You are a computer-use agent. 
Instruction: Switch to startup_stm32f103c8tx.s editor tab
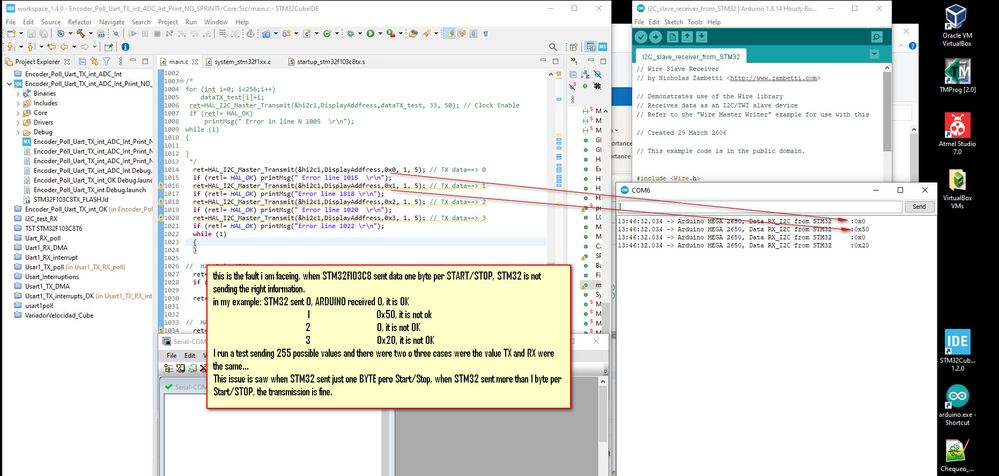327,62
